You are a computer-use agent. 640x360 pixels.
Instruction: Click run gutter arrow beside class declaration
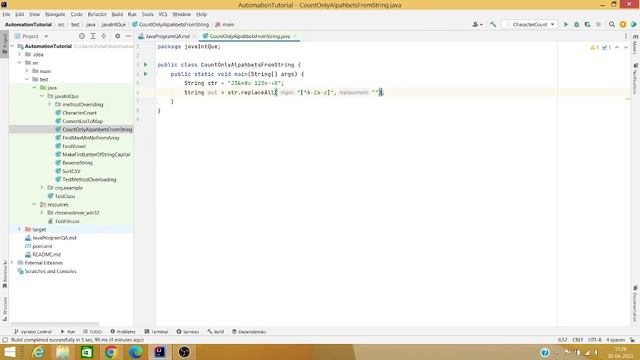point(146,64)
